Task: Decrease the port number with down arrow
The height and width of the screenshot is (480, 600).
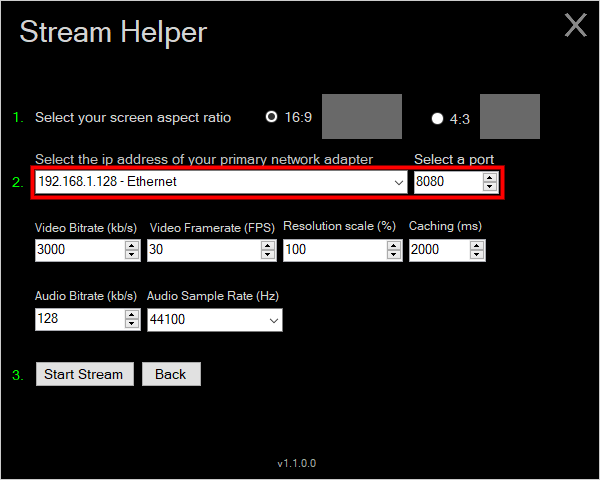Action: [490, 186]
